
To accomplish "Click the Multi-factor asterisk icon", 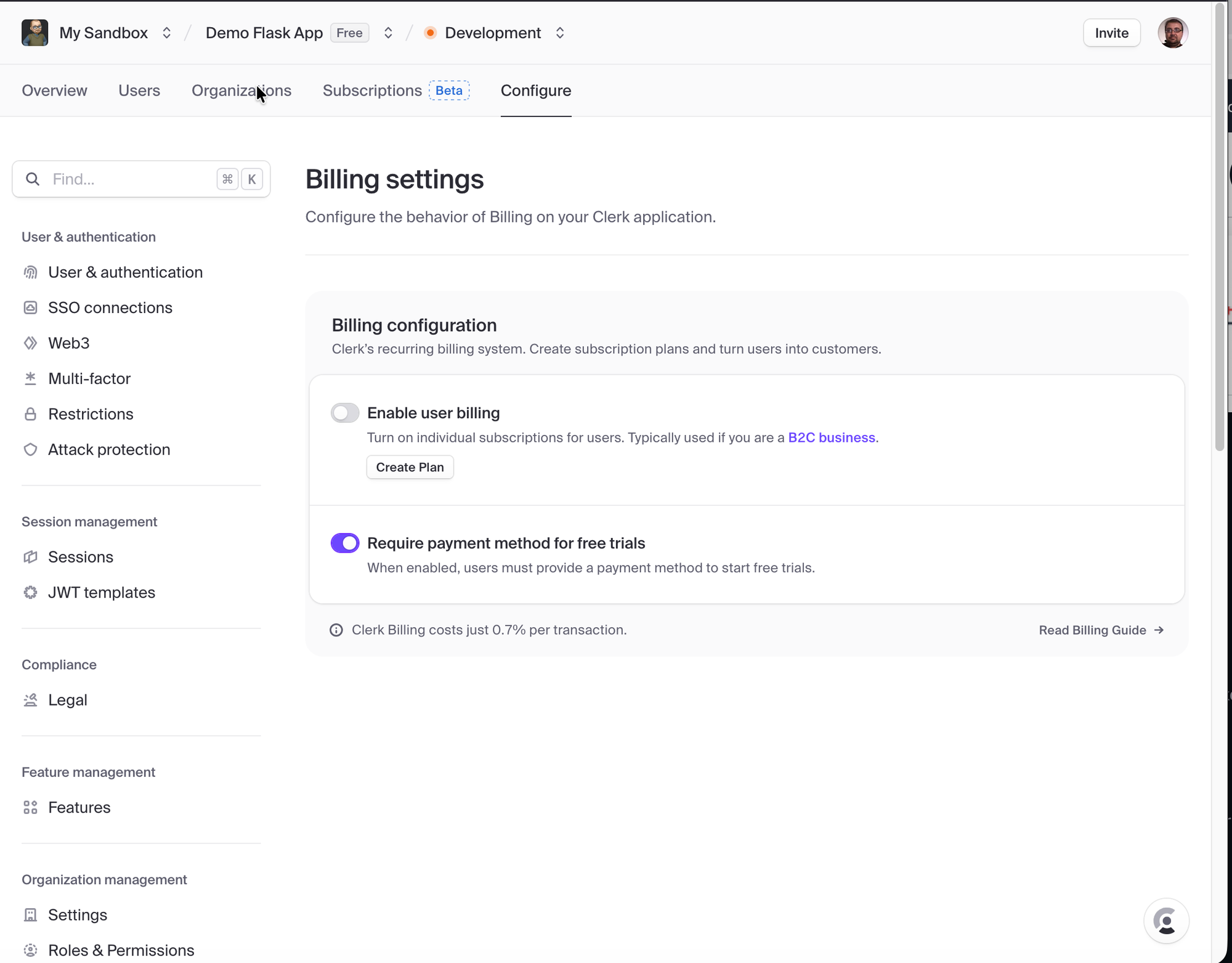I will (30, 378).
